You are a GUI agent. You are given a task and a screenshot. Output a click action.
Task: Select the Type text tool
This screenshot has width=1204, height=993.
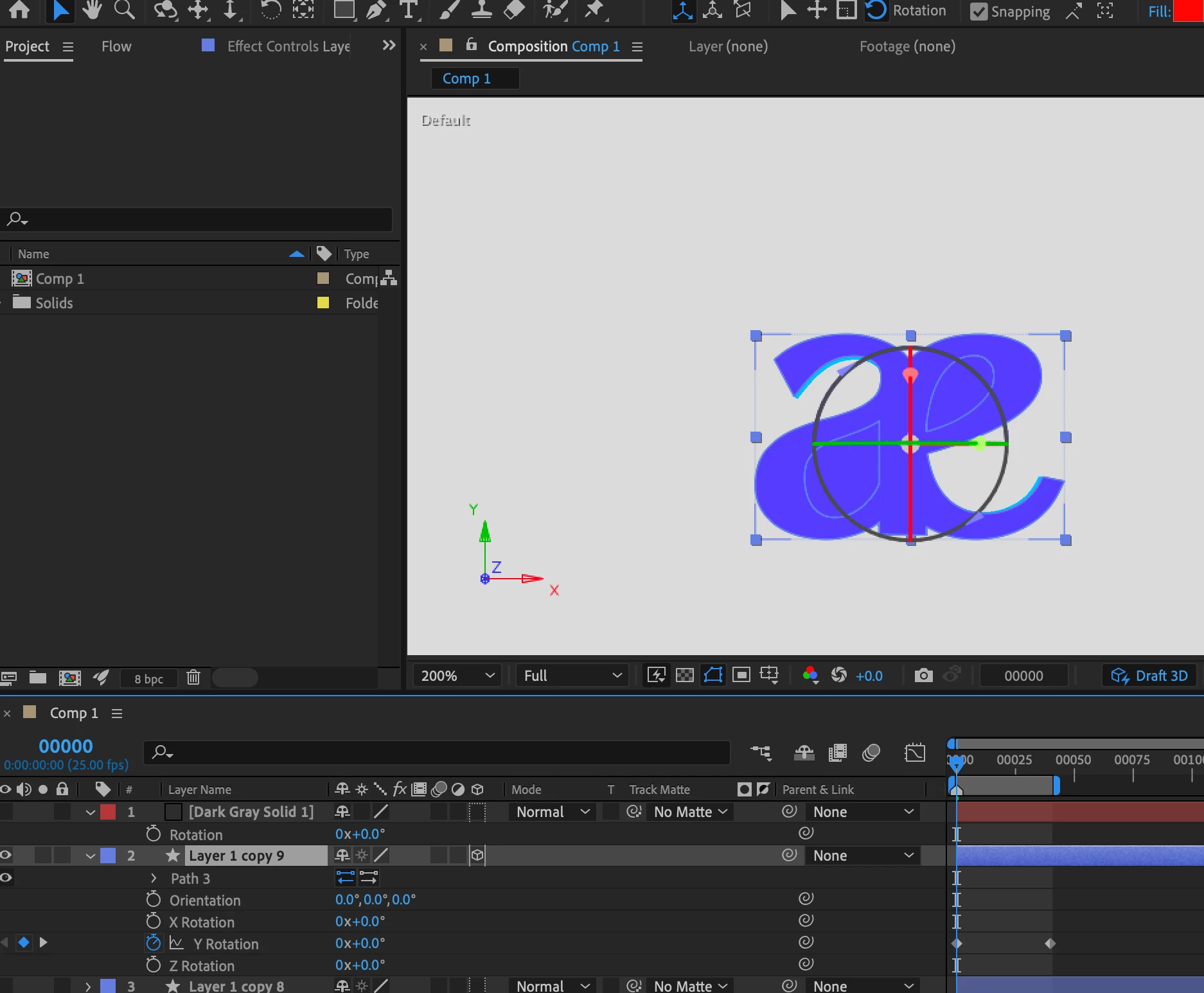(x=409, y=10)
